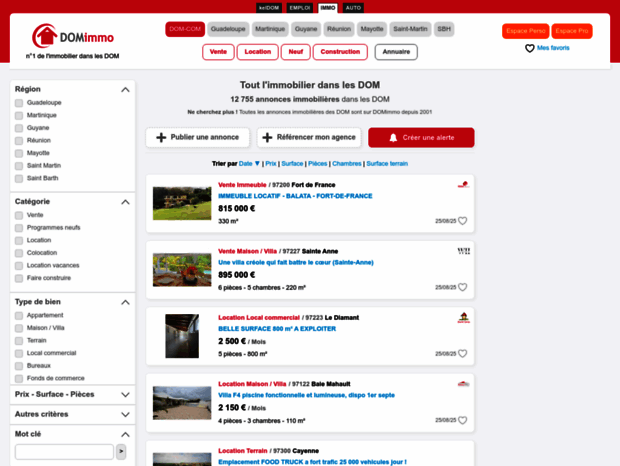
Task: Go to the EMPLOI top tab
Action: [x=300, y=8]
